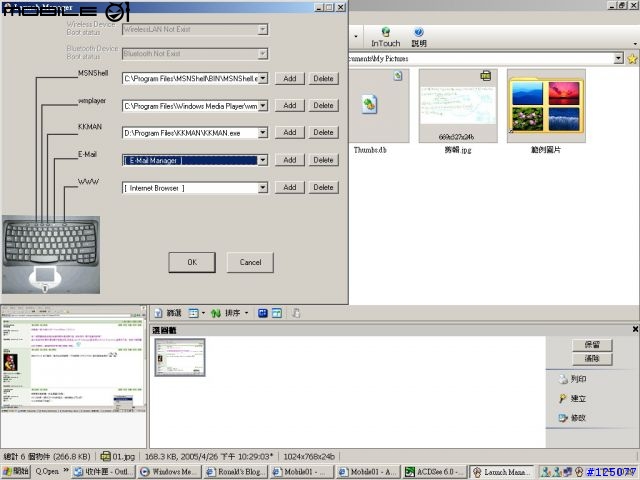The height and width of the screenshot is (480, 640).
Task: Open the ACDSee toolbar dropdown arrow
Action: [356, 36]
